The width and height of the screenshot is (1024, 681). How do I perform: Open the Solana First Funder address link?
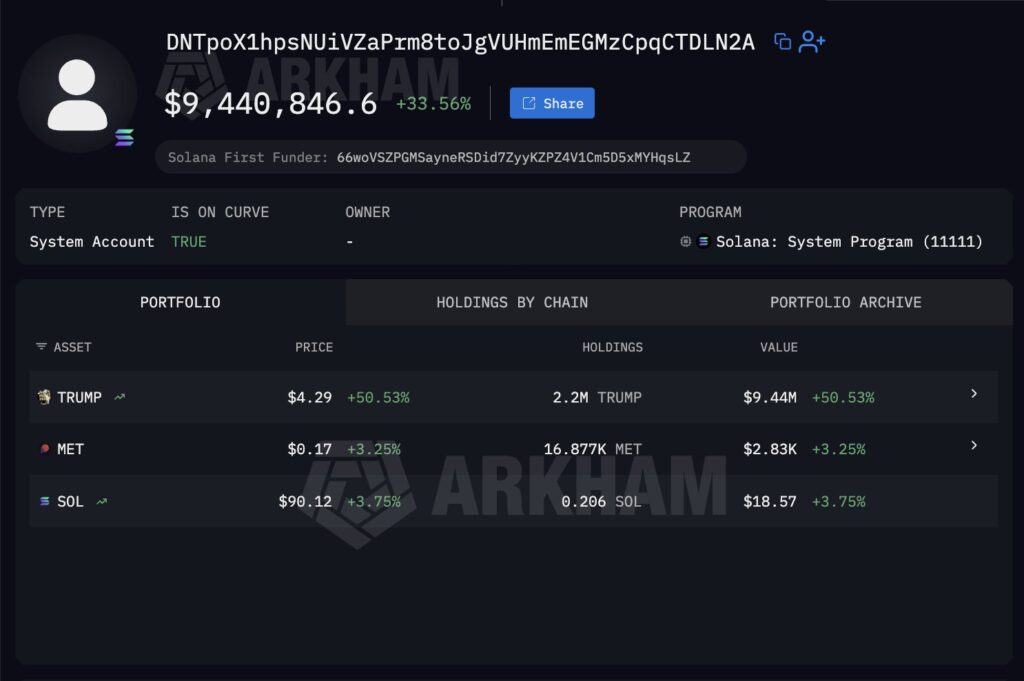513,157
